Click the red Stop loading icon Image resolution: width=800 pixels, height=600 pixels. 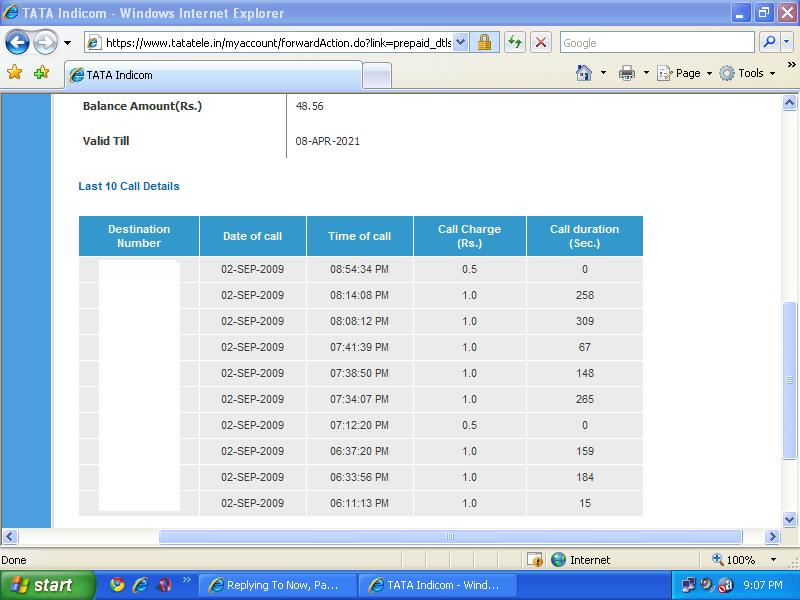[x=541, y=43]
